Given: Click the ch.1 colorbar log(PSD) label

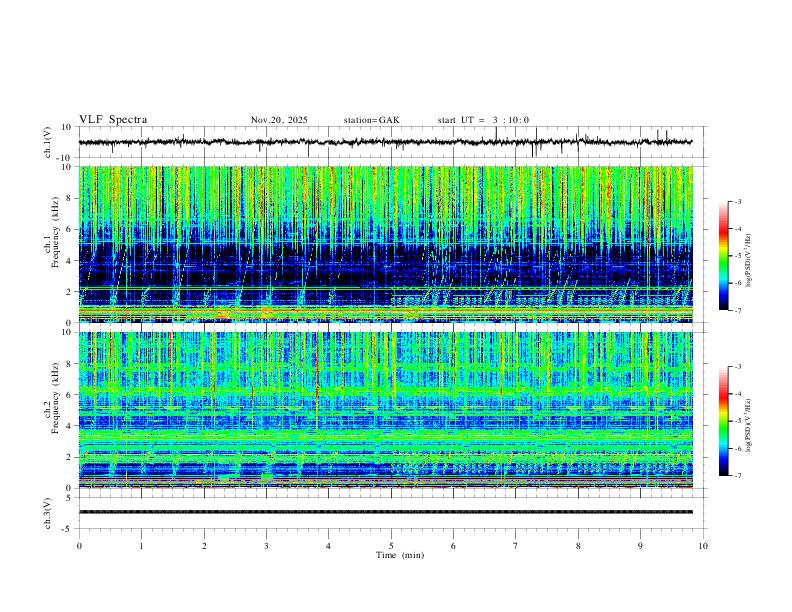Looking at the screenshot, I should 749,261.
